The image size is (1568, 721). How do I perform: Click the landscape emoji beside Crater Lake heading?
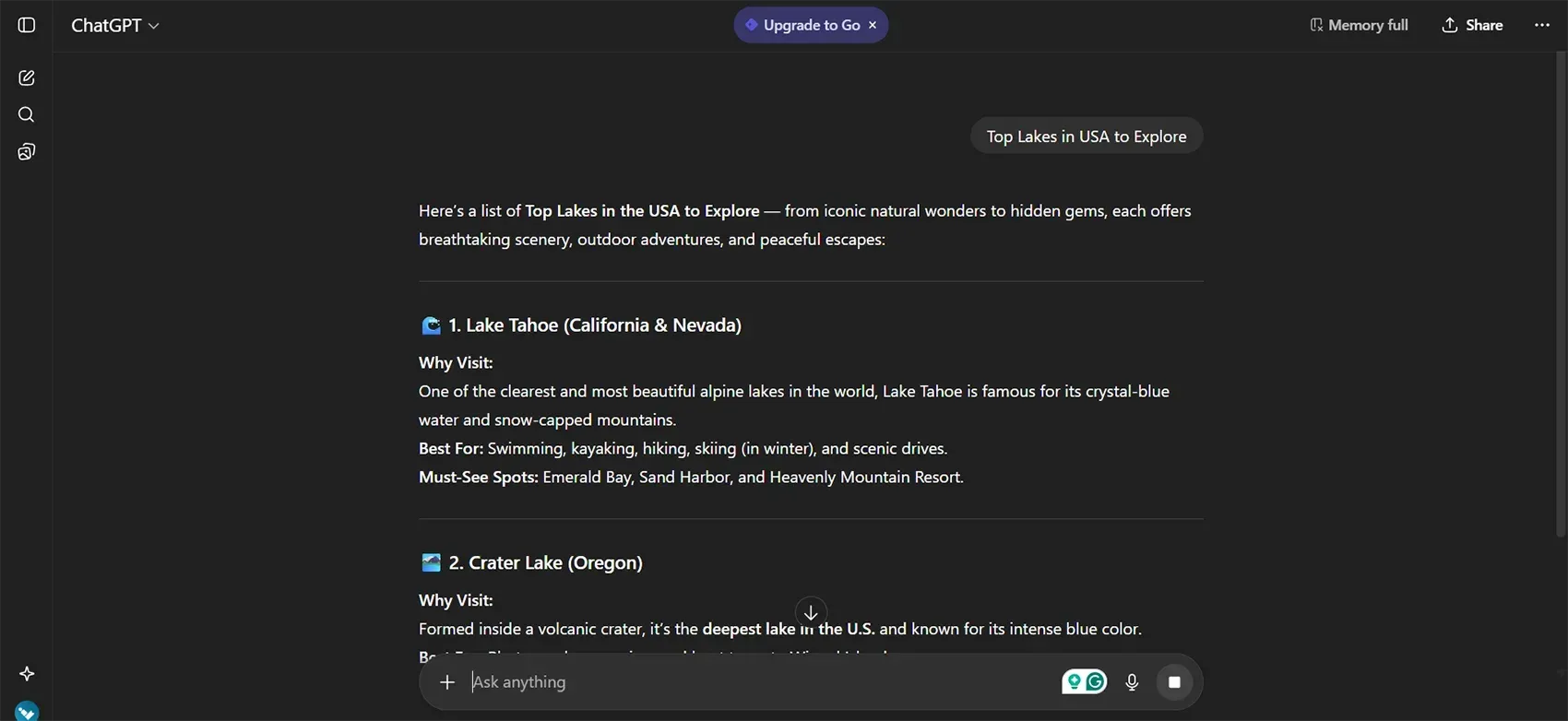[x=431, y=562]
